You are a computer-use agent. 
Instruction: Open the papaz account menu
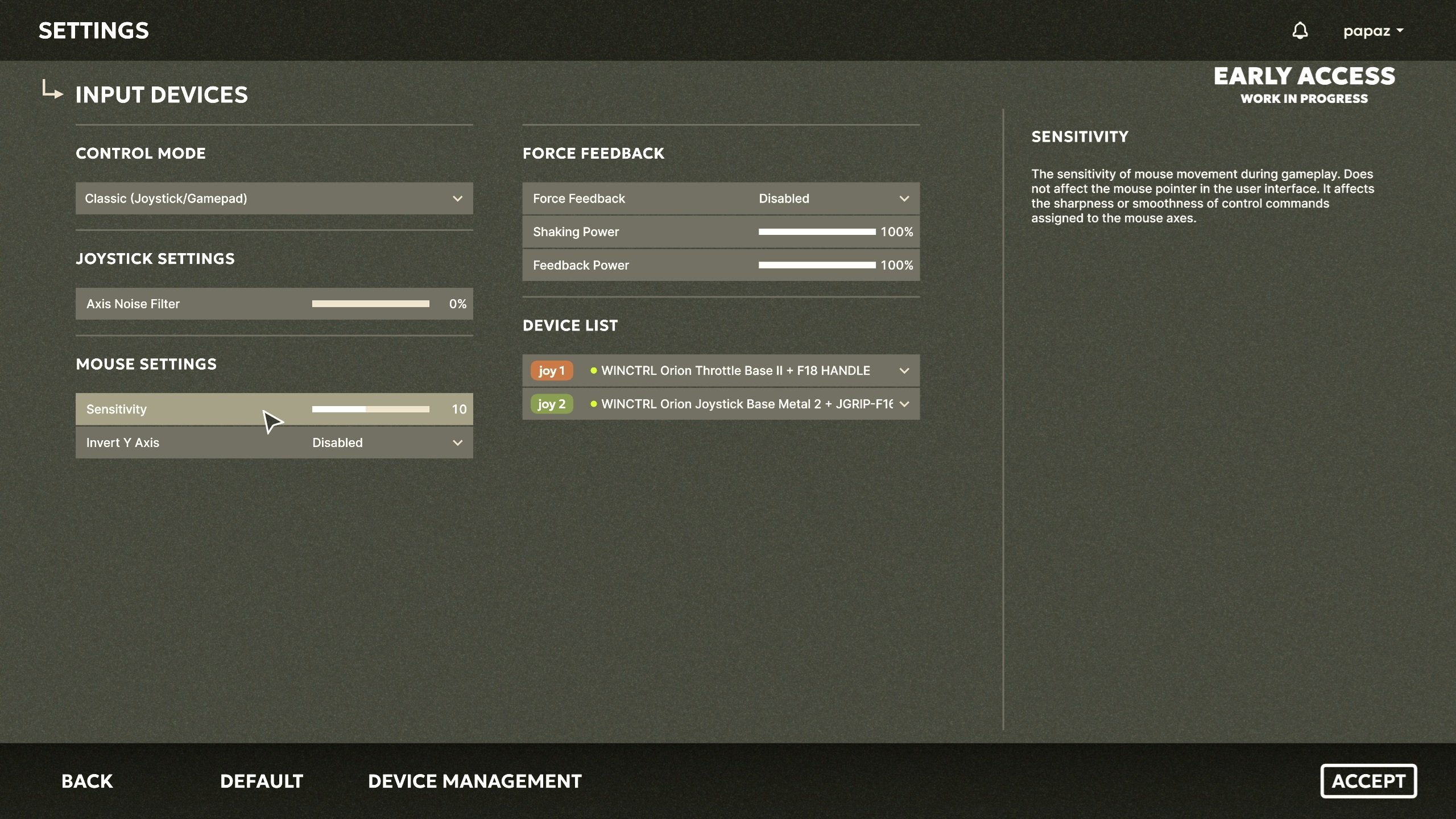click(x=1373, y=31)
